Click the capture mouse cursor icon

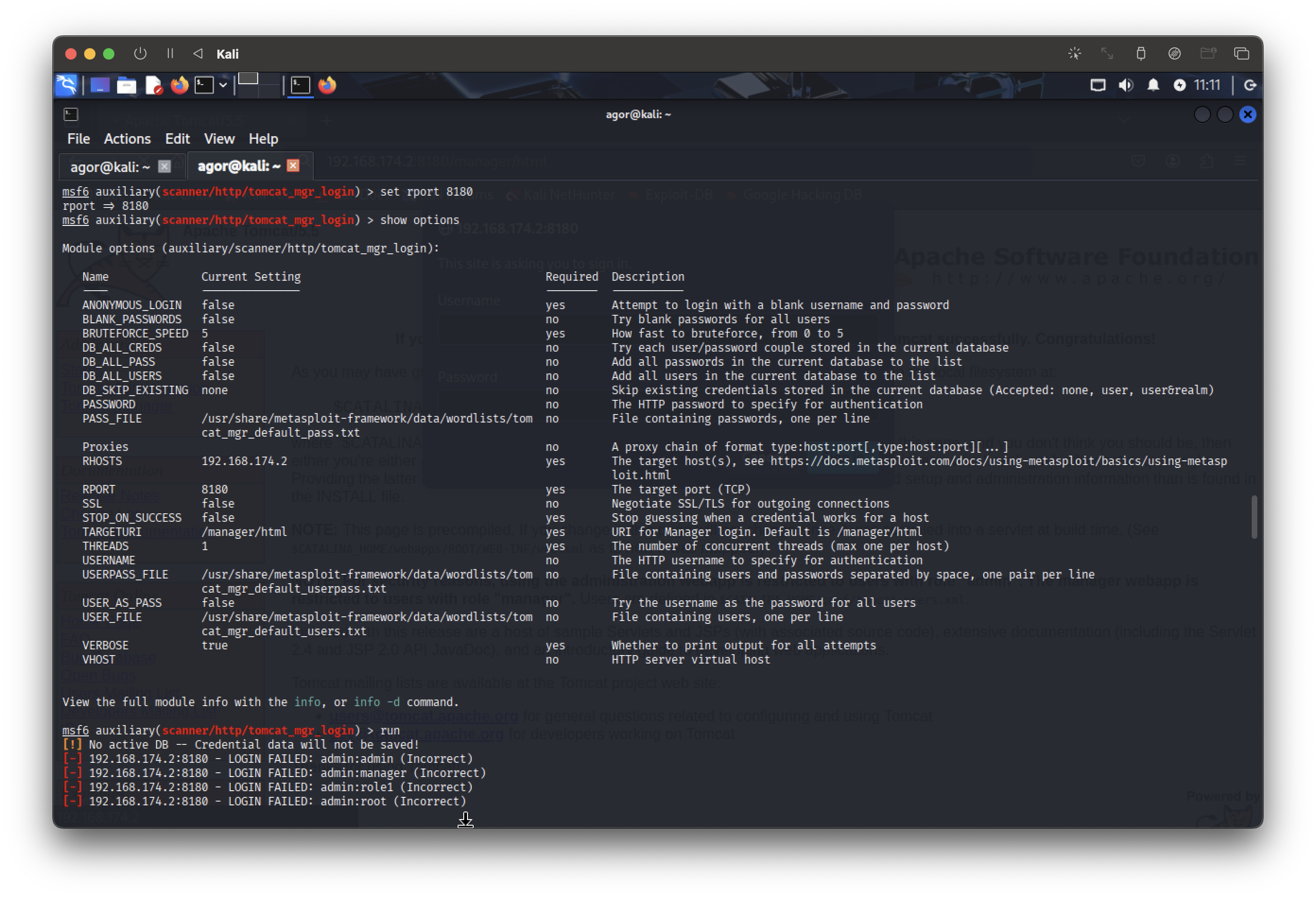pyautogui.click(x=1074, y=54)
